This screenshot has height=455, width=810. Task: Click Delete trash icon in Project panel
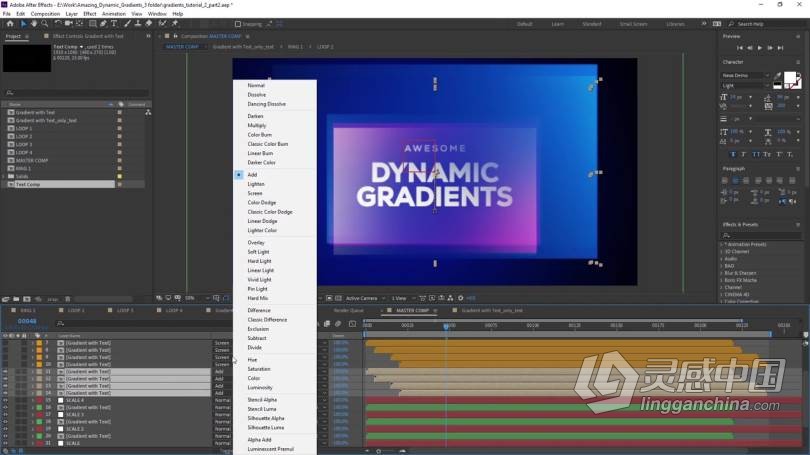[68, 299]
